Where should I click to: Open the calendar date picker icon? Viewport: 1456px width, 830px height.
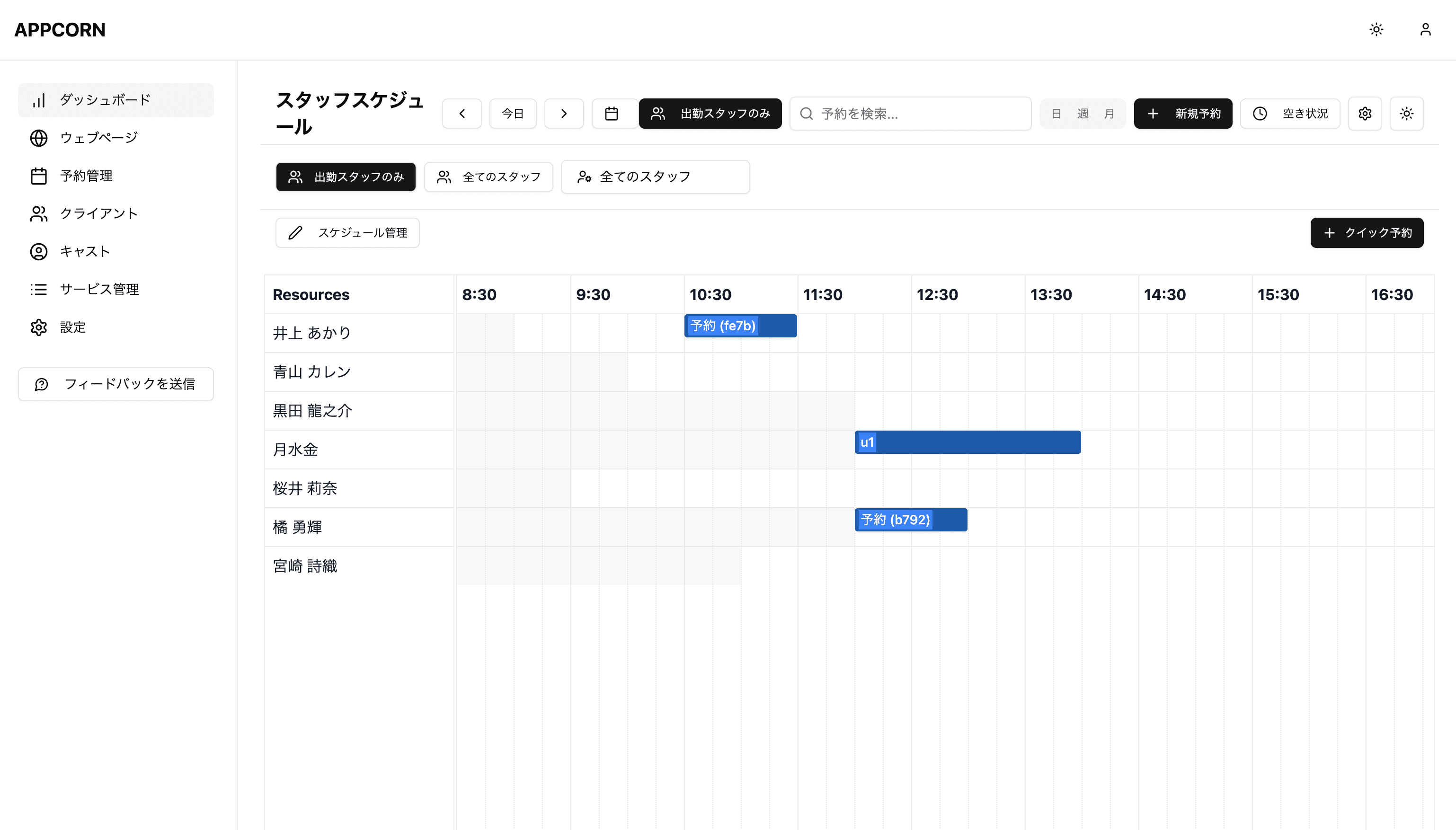(x=613, y=113)
